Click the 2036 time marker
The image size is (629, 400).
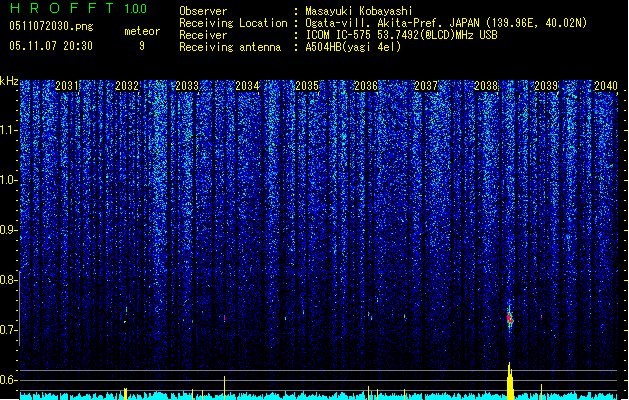click(366, 86)
